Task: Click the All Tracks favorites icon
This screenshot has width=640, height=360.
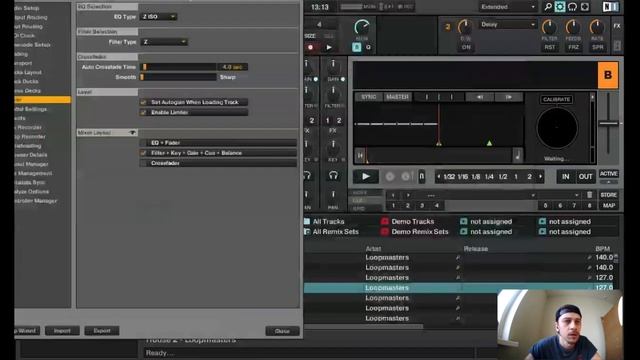Action: 307,222
